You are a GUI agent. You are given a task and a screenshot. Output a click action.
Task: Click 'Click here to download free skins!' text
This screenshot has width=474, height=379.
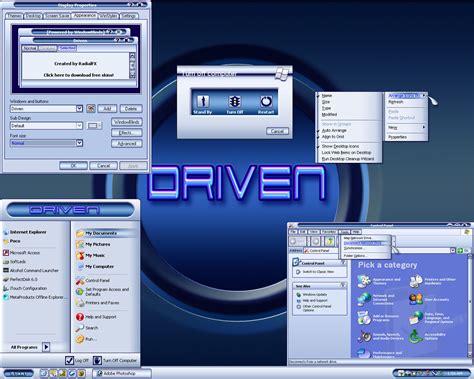coord(79,75)
